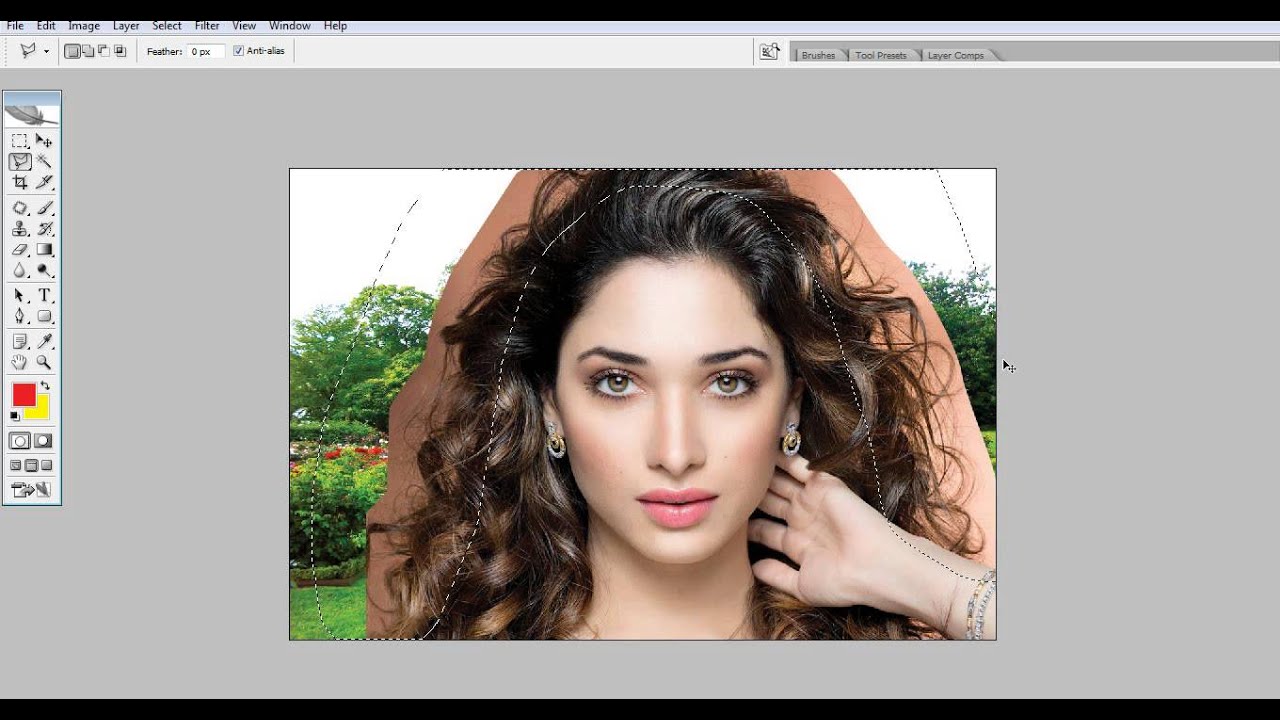The image size is (1280, 720).
Task: Select the Slice tool
Action: click(x=44, y=182)
